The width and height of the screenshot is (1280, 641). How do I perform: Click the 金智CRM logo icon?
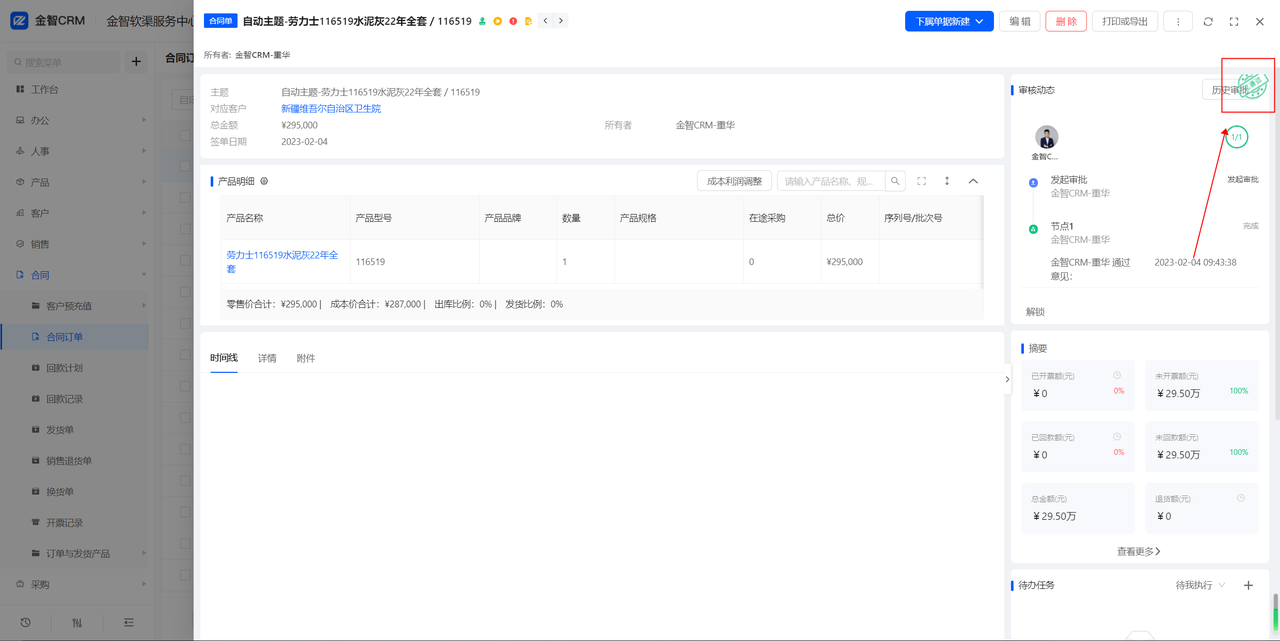(x=19, y=20)
